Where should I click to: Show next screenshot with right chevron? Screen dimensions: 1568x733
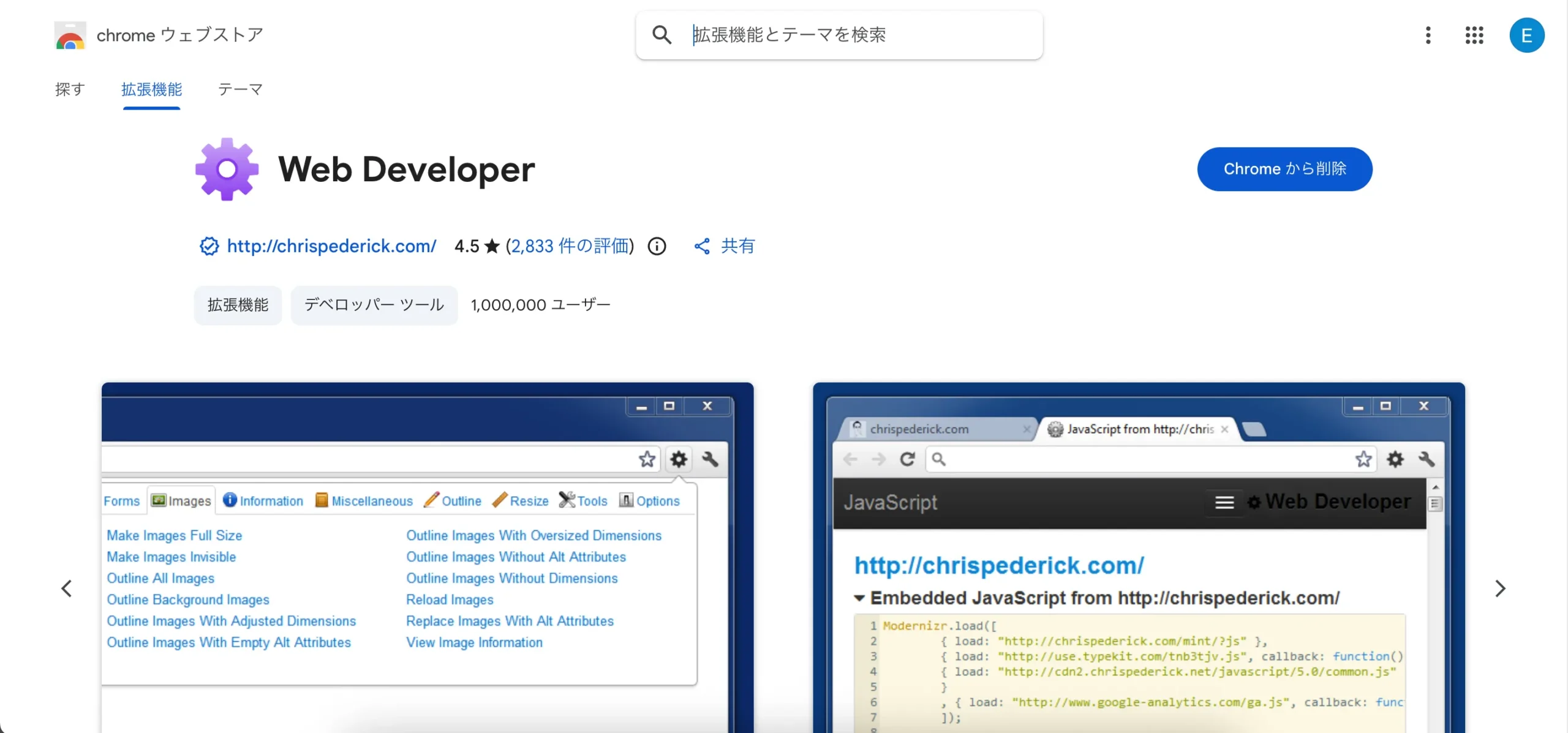1500,588
